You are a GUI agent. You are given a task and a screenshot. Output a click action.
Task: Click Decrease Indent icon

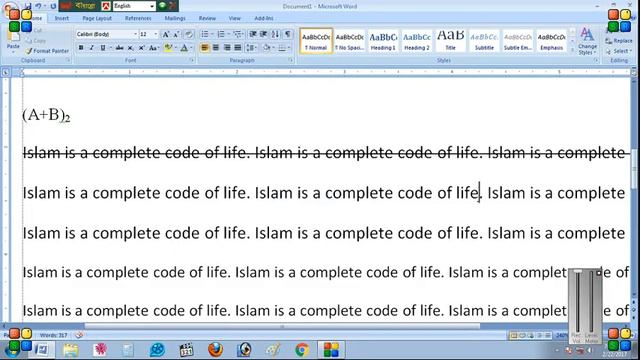[x=253, y=34]
